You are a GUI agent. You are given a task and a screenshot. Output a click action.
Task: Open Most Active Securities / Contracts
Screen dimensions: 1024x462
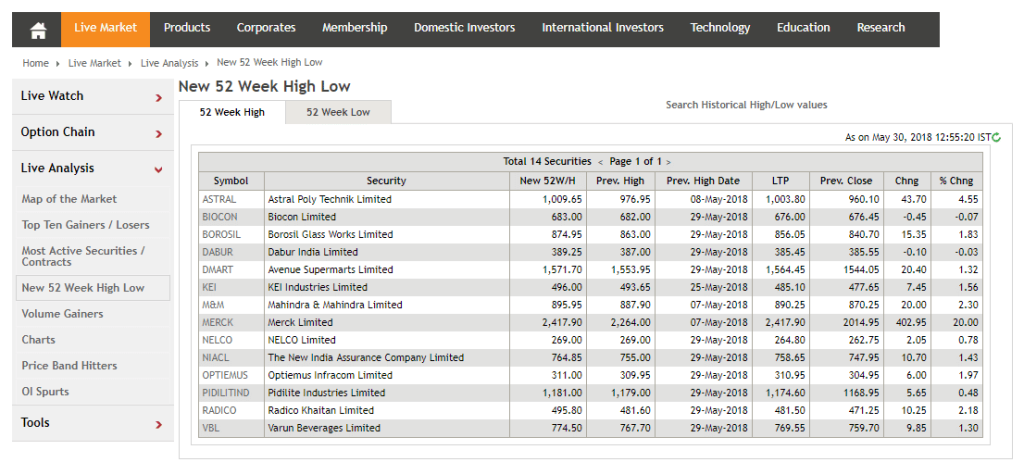point(84,256)
